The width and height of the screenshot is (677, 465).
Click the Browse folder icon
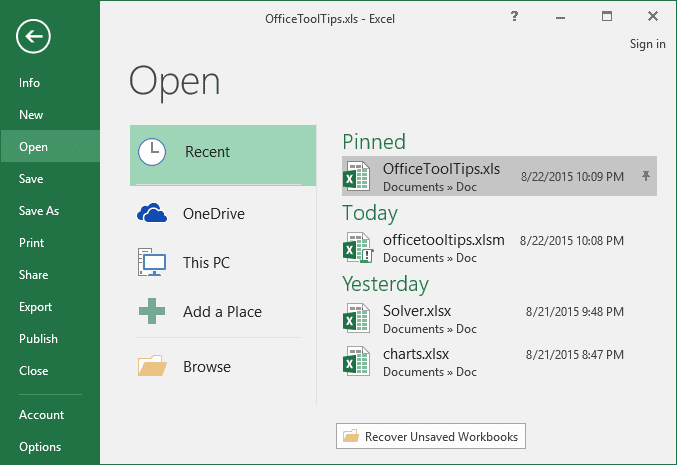(152, 366)
